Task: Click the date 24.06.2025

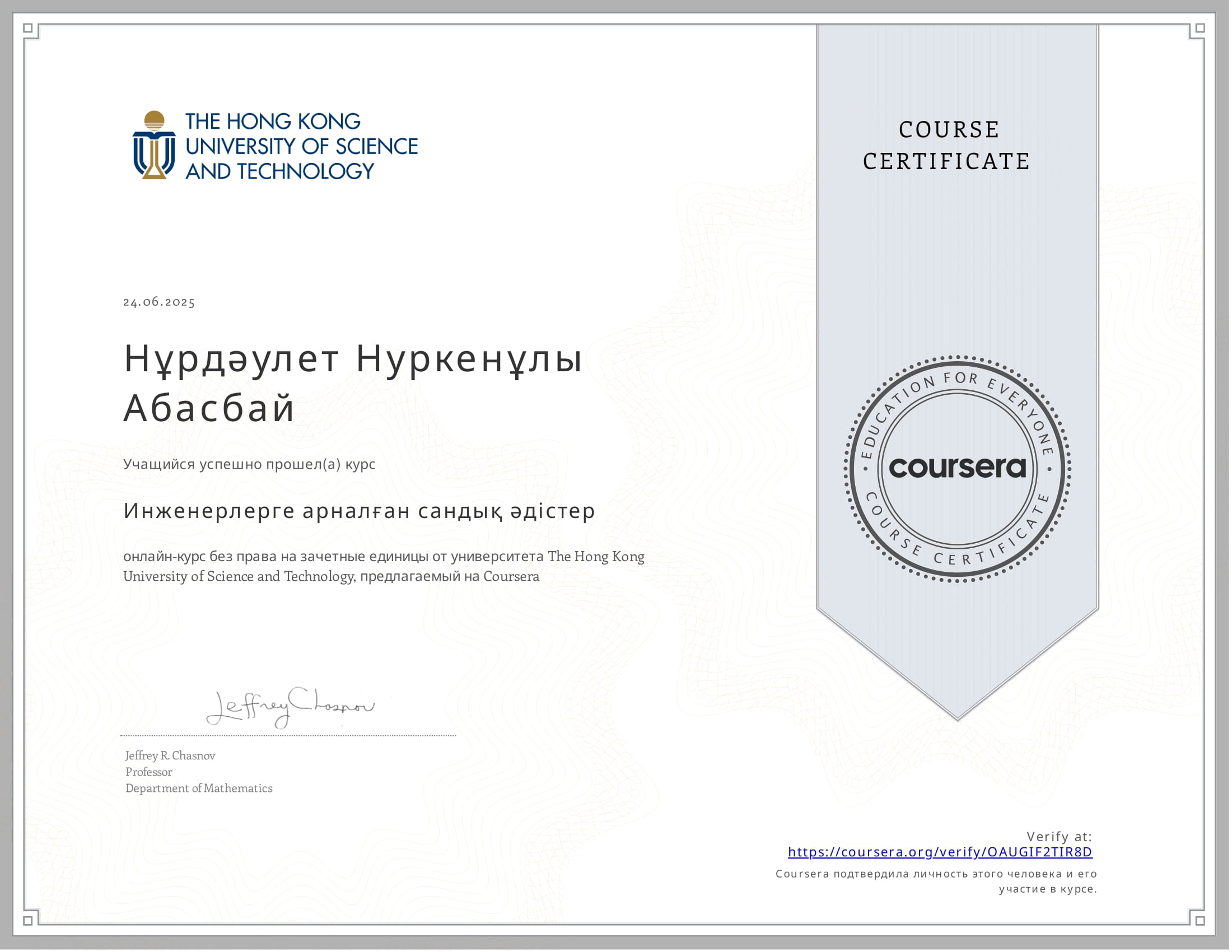Action: pyautogui.click(x=159, y=302)
